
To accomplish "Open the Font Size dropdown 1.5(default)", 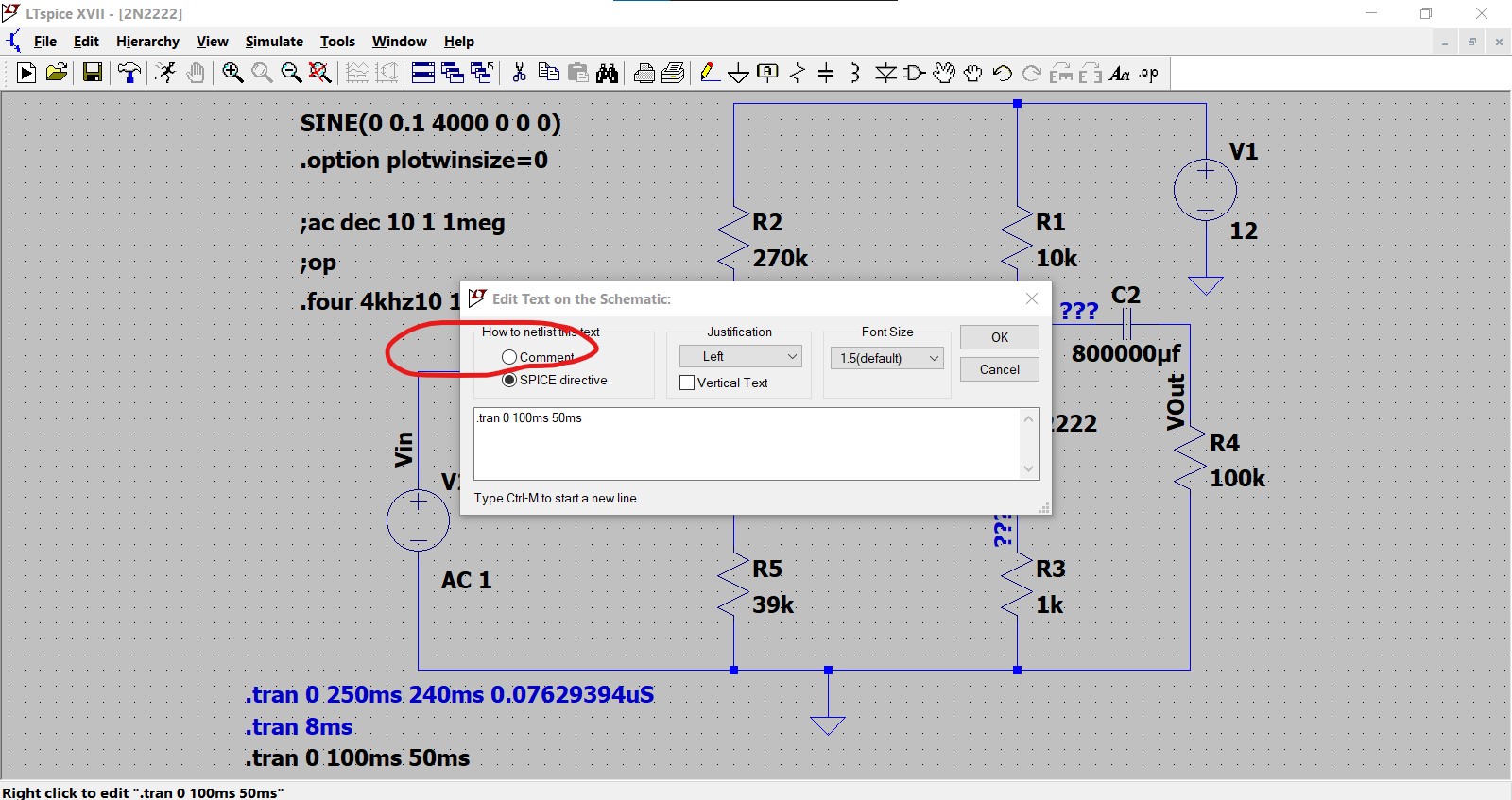I will pos(887,358).
